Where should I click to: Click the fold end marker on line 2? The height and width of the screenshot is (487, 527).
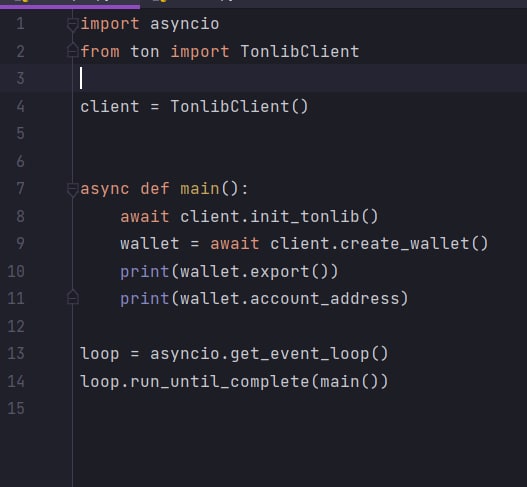72,50
